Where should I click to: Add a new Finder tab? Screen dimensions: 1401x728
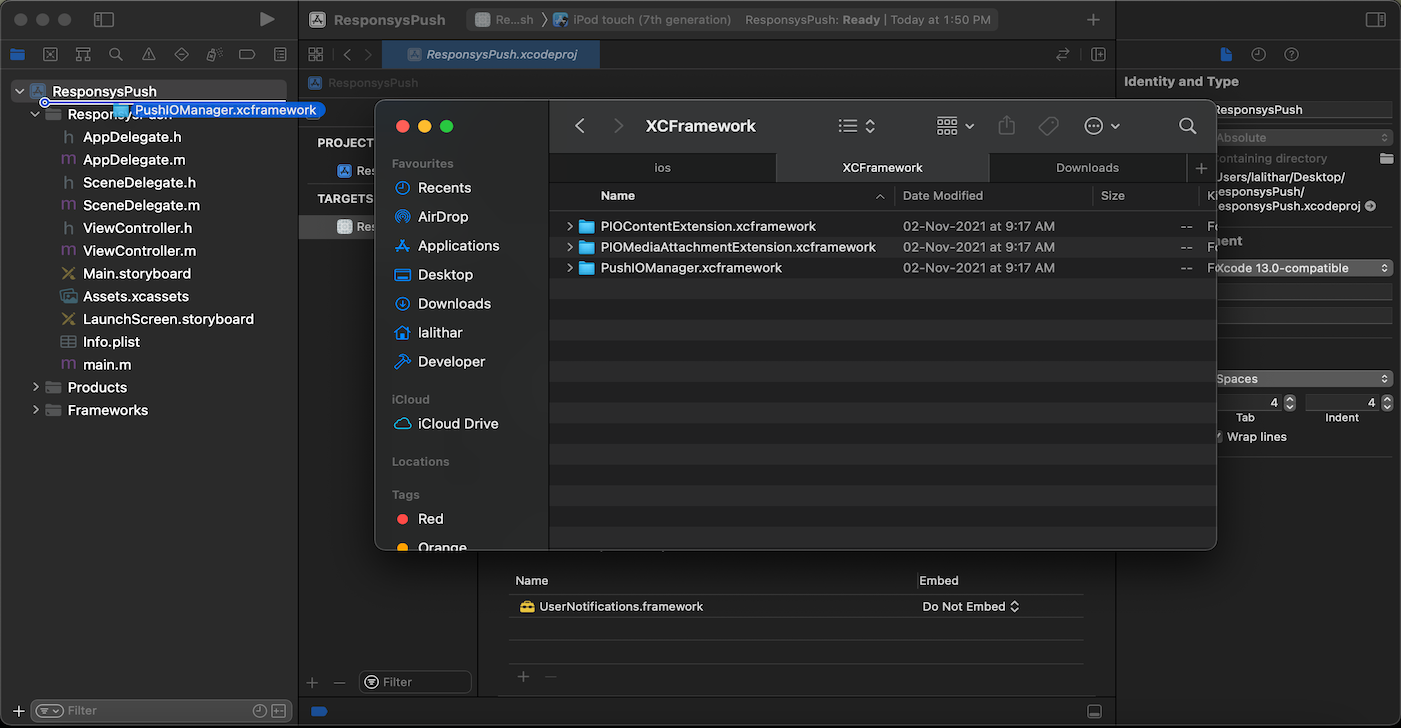coord(1201,168)
